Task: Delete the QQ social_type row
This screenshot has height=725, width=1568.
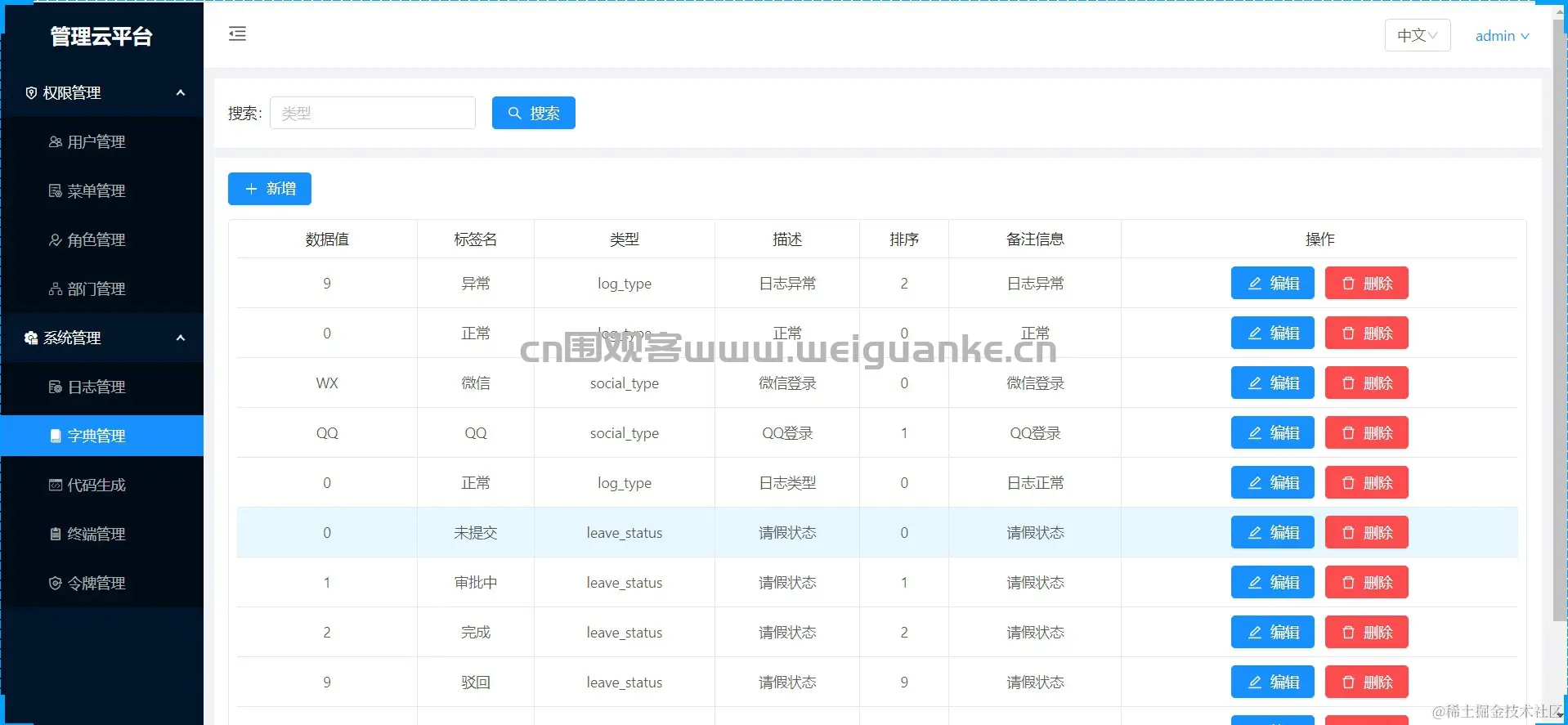Action: click(x=1366, y=433)
